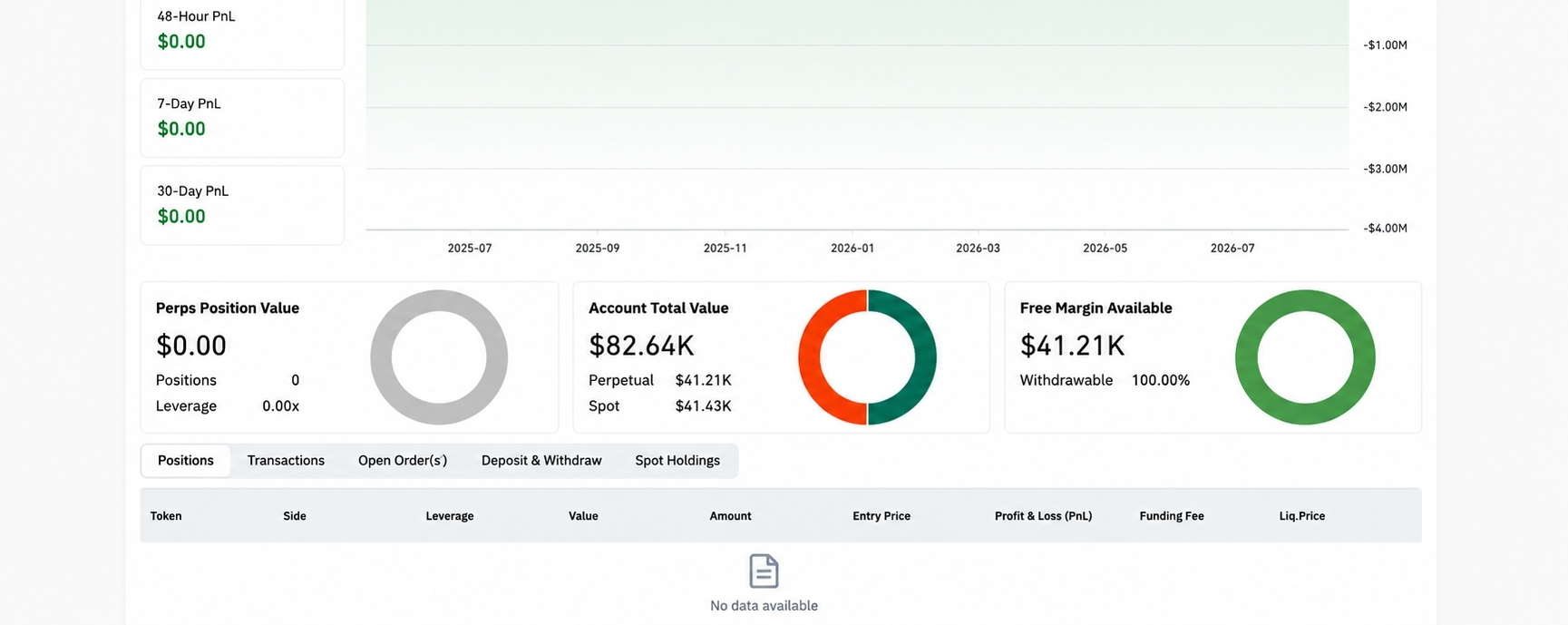Open the Open Order(s) tab
The height and width of the screenshot is (625, 1568).
(403, 461)
